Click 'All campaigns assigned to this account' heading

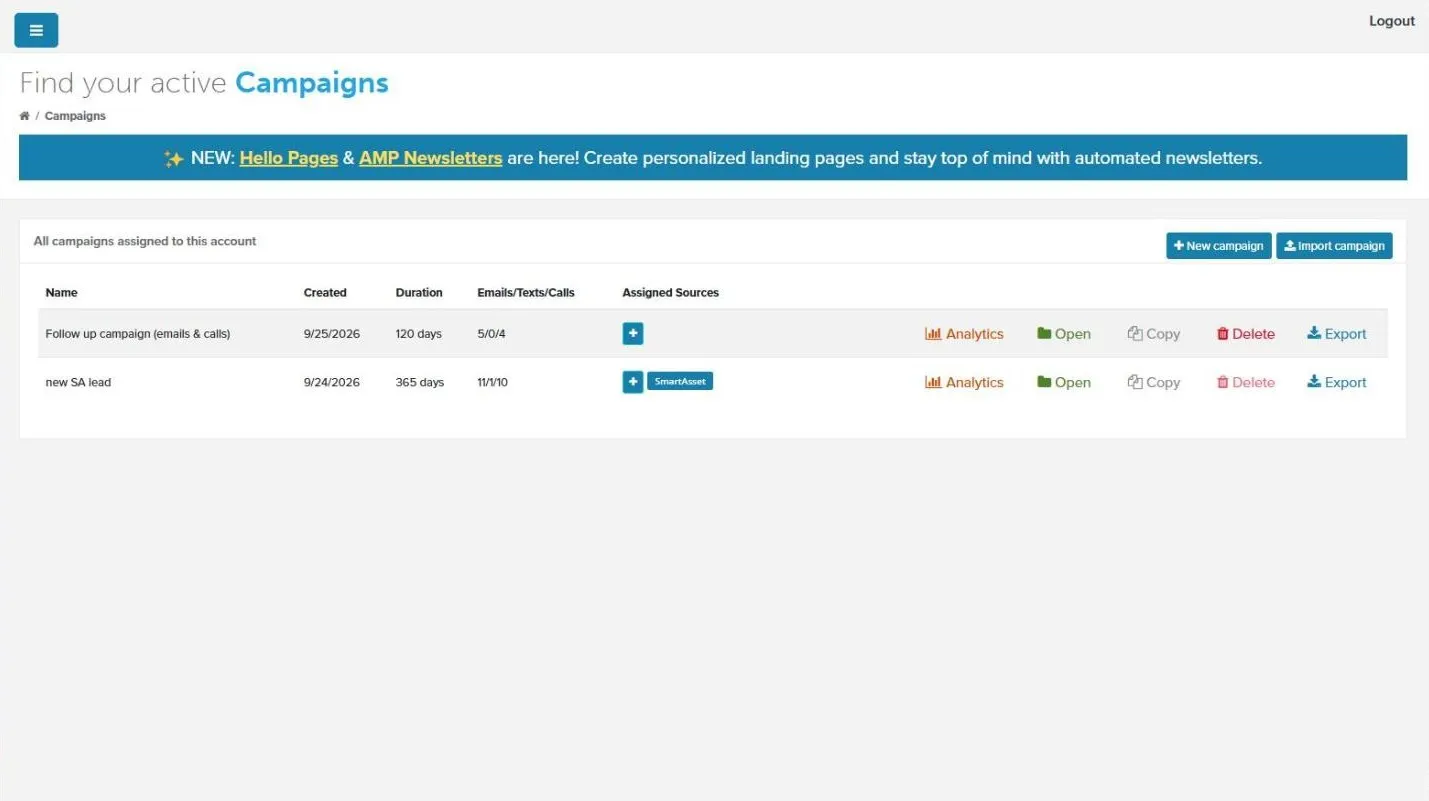(145, 241)
